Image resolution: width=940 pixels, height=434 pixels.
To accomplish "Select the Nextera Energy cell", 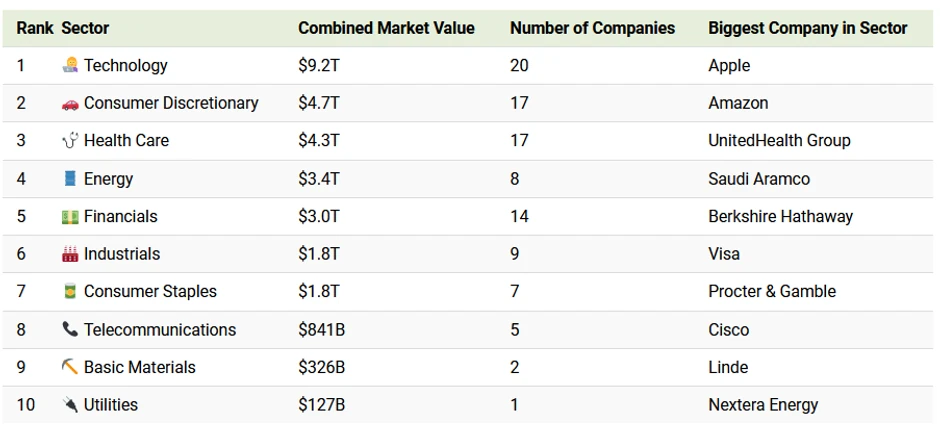I will pos(762,405).
